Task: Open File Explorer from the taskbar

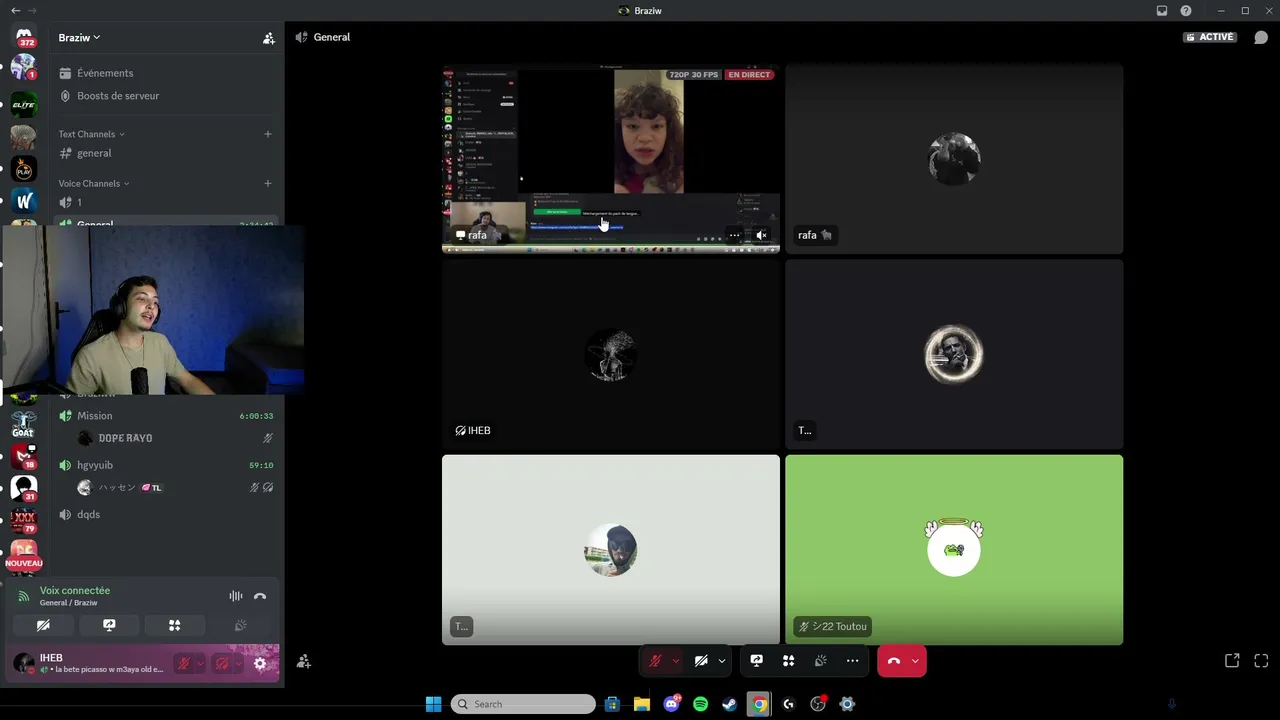Action: coord(642,704)
